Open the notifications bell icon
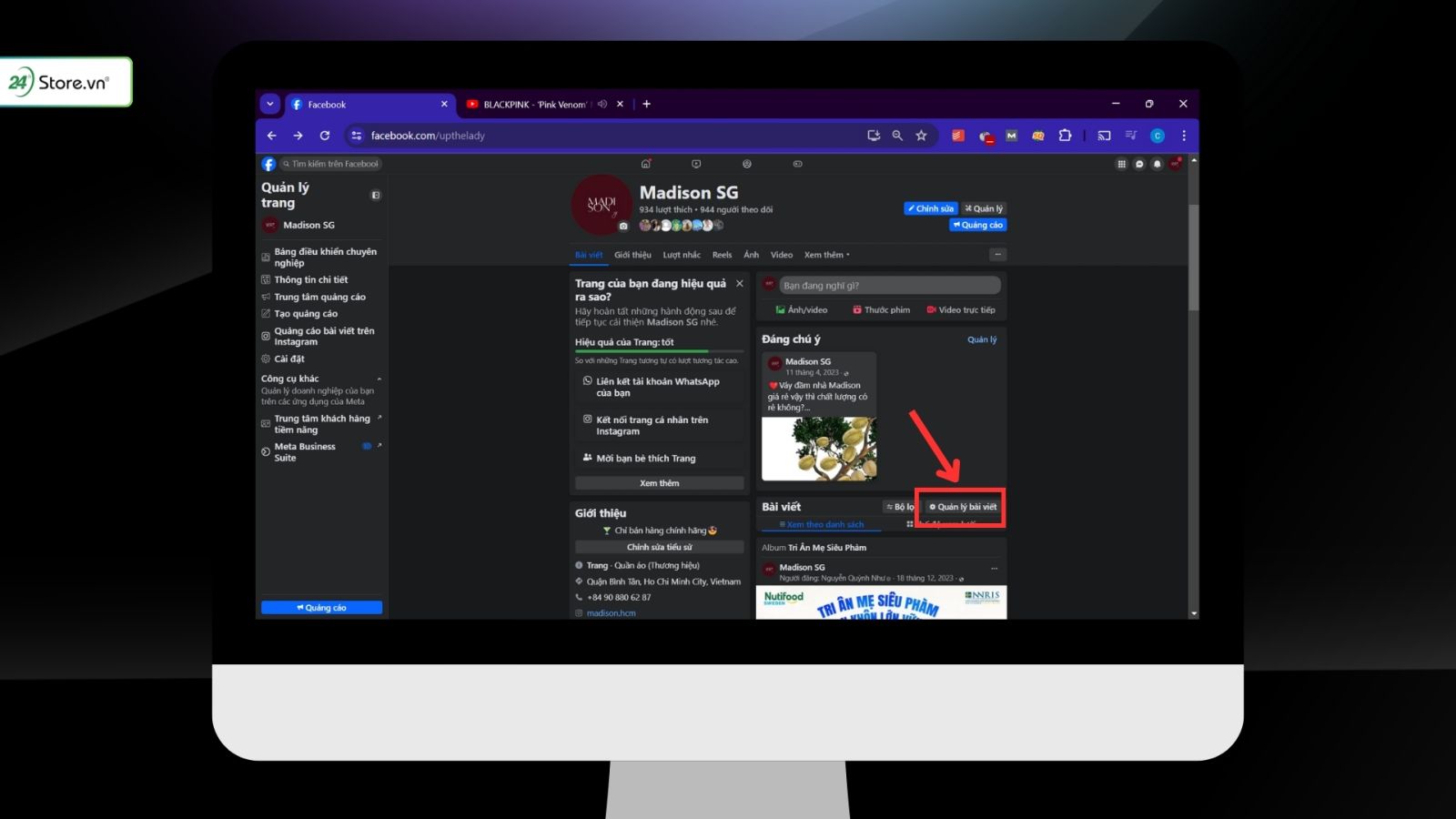Viewport: 1456px width, 819px height. coord(1157,164)
